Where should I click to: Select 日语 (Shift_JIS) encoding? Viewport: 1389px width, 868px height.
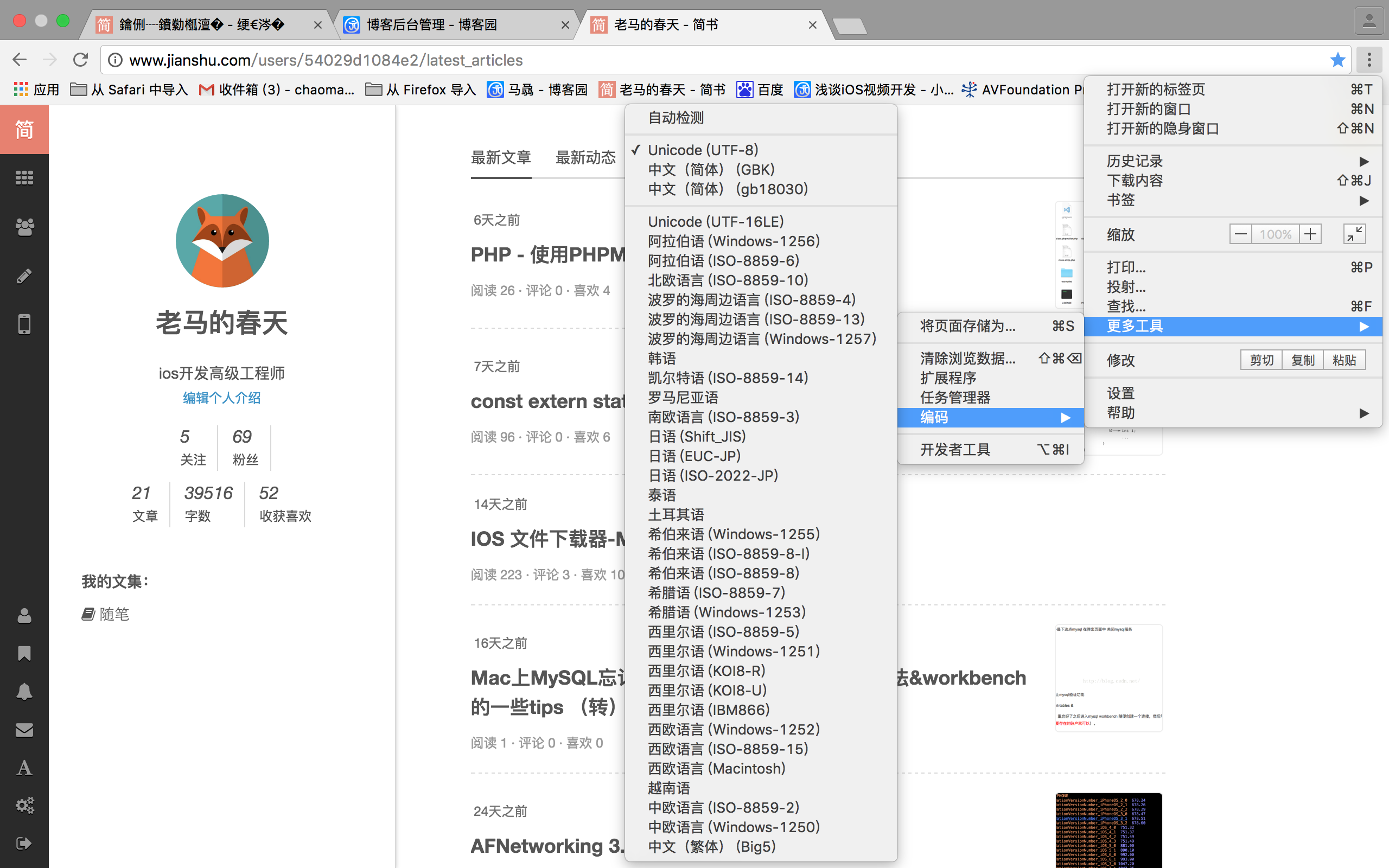(761, 436)
